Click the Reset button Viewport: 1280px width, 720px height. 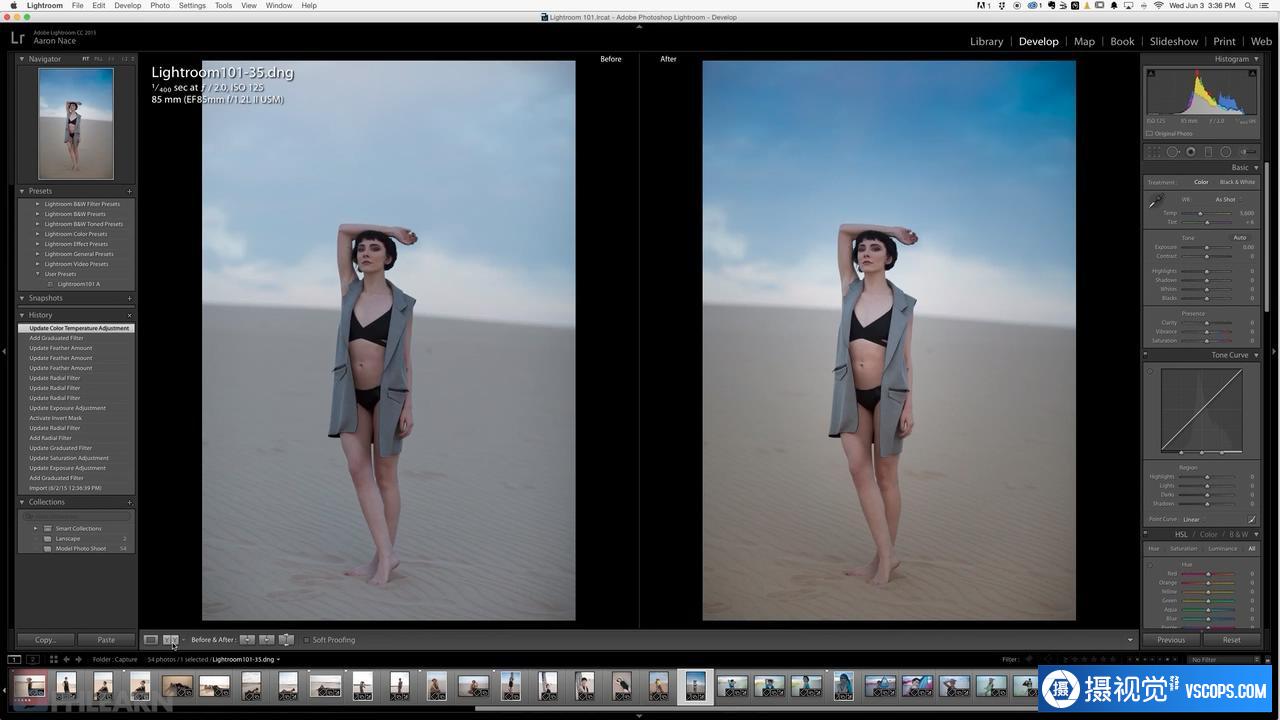coord(1231,640)
